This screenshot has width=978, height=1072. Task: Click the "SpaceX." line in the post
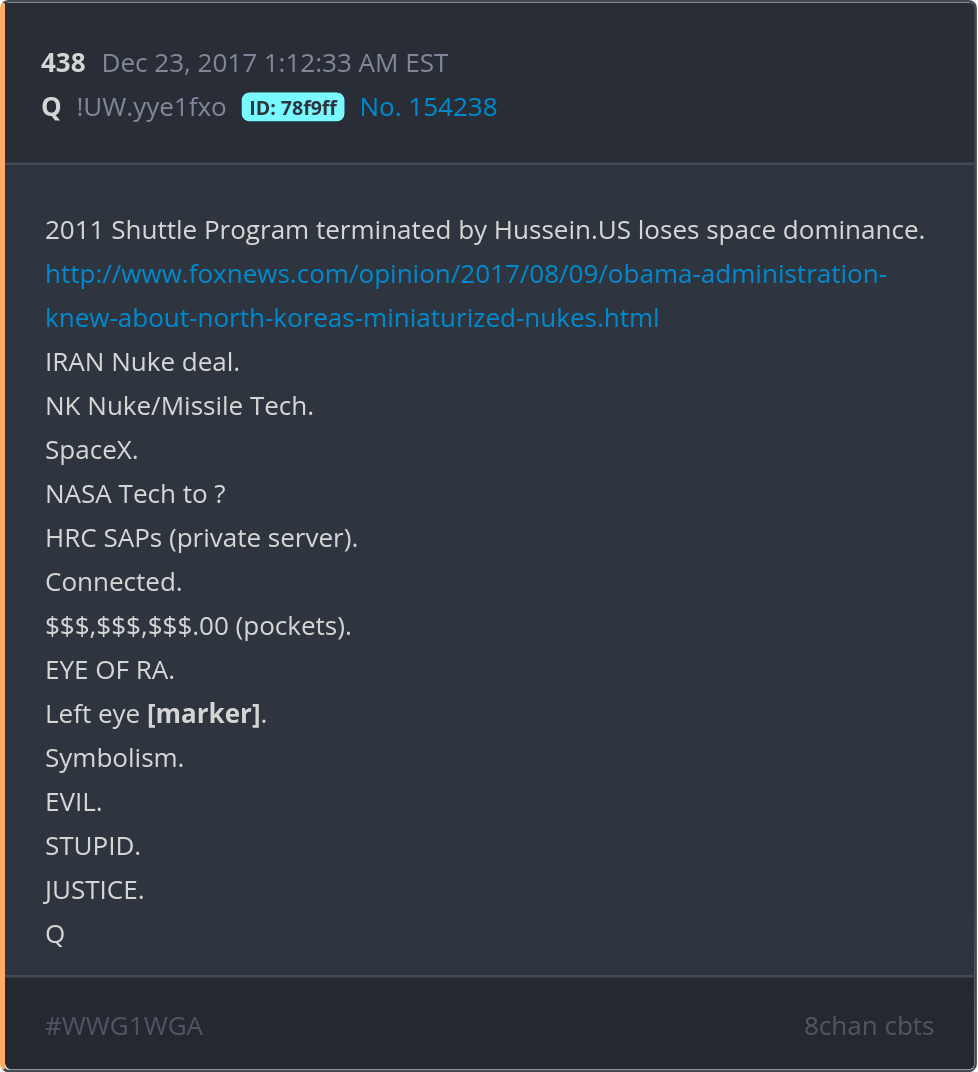click(92, 450)
